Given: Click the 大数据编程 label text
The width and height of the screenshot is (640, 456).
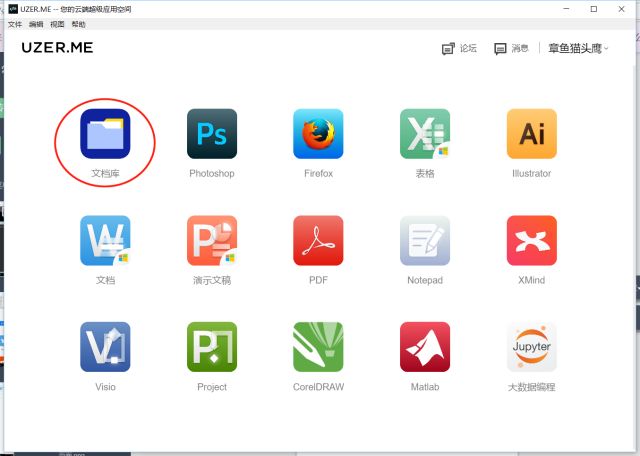Looking at the screenshot, I should tap(531, 387).
